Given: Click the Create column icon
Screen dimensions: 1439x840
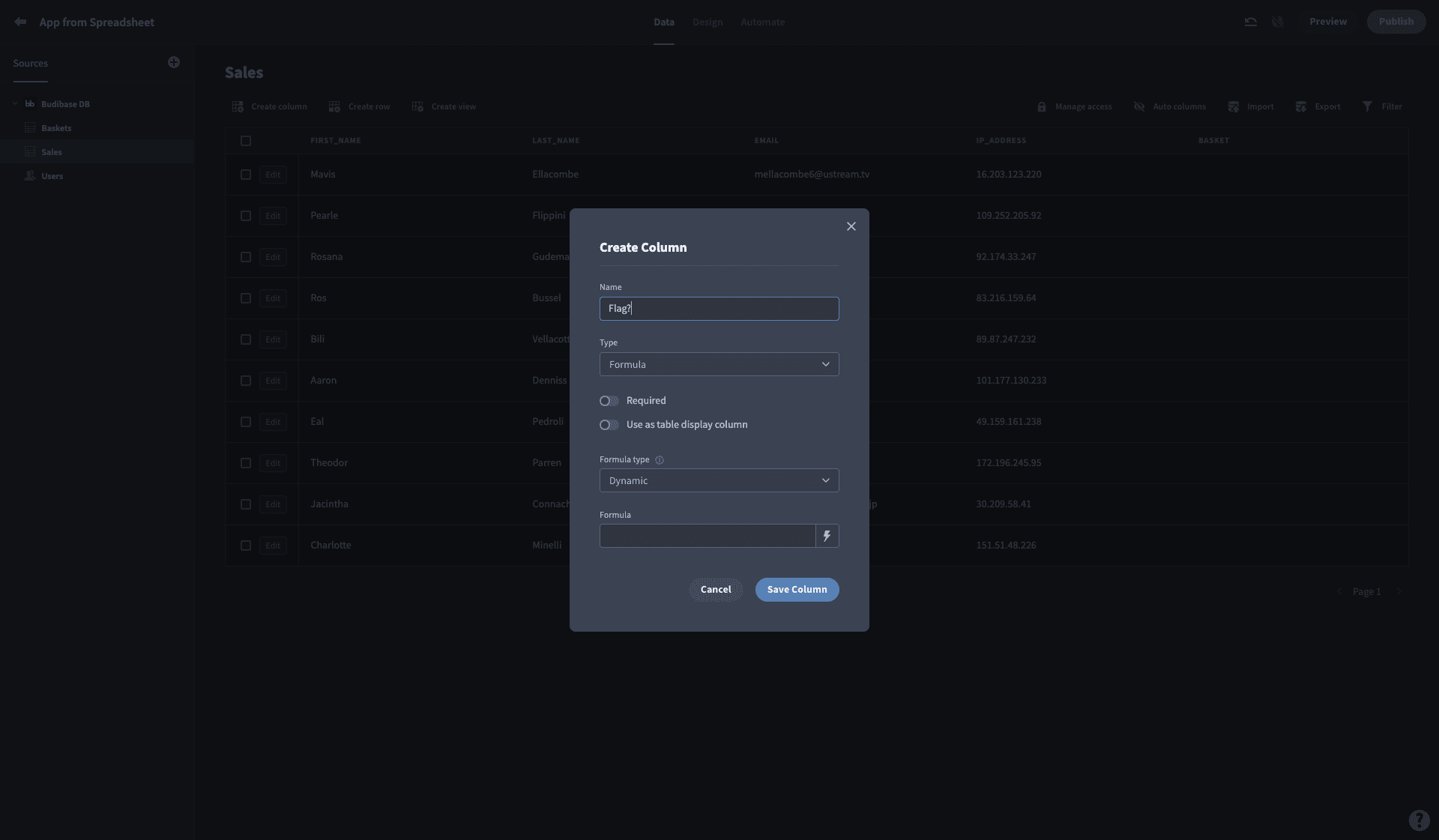Looking at the screenshot, I should point(238,106).
